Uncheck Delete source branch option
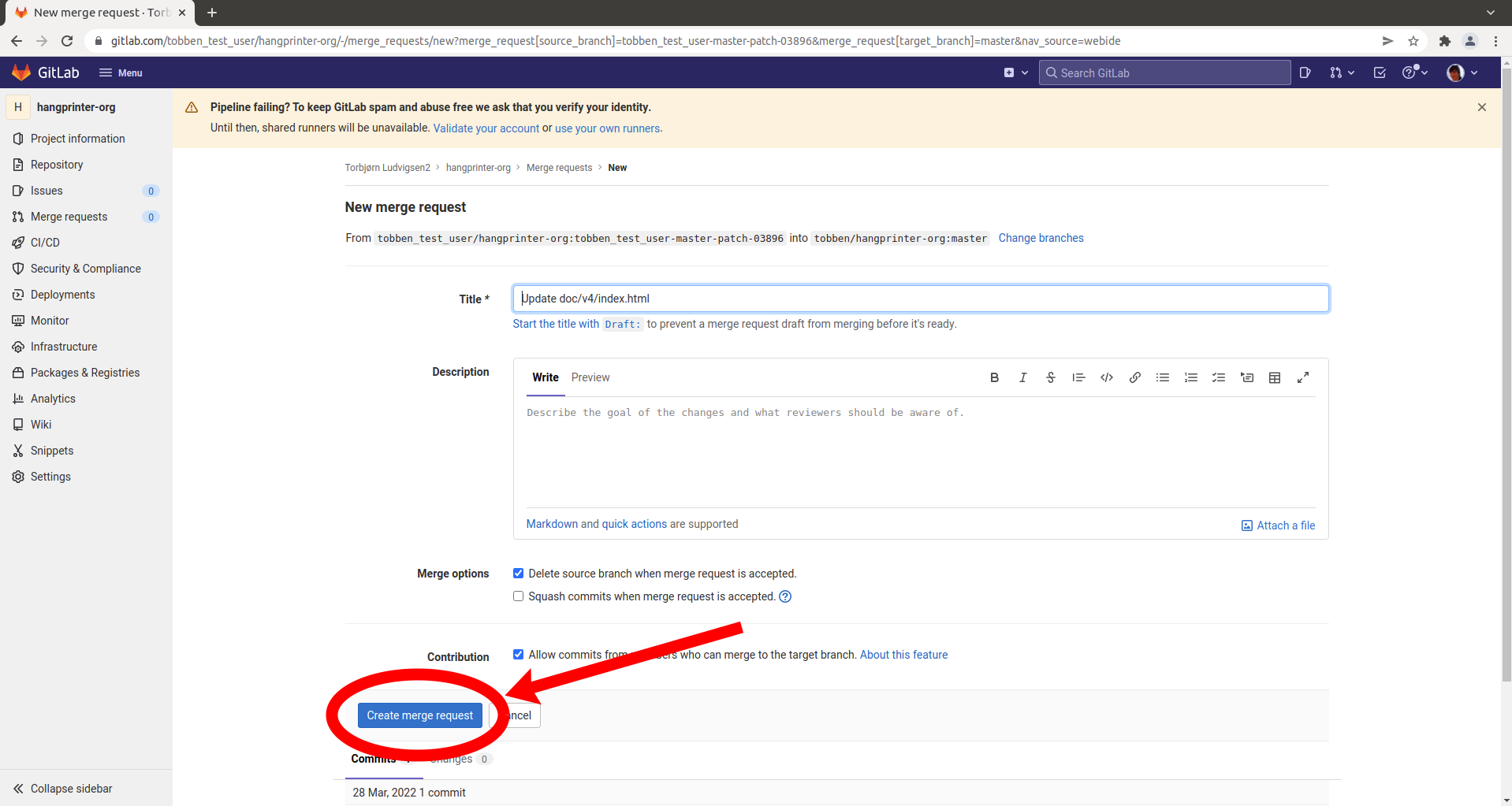This screenshot has height=806, width=1512. pos(518,574)
